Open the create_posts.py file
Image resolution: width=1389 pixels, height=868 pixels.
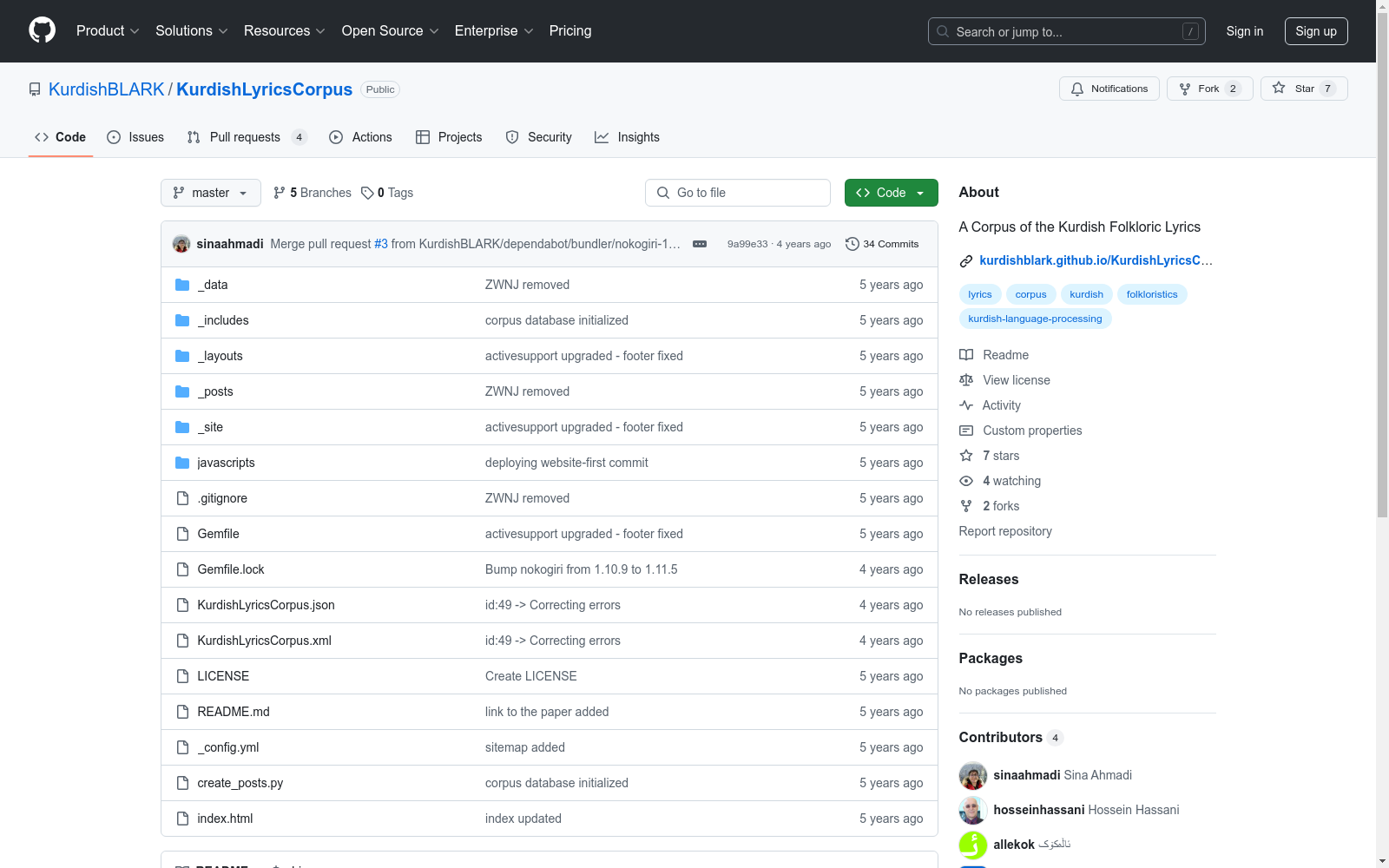240,783
